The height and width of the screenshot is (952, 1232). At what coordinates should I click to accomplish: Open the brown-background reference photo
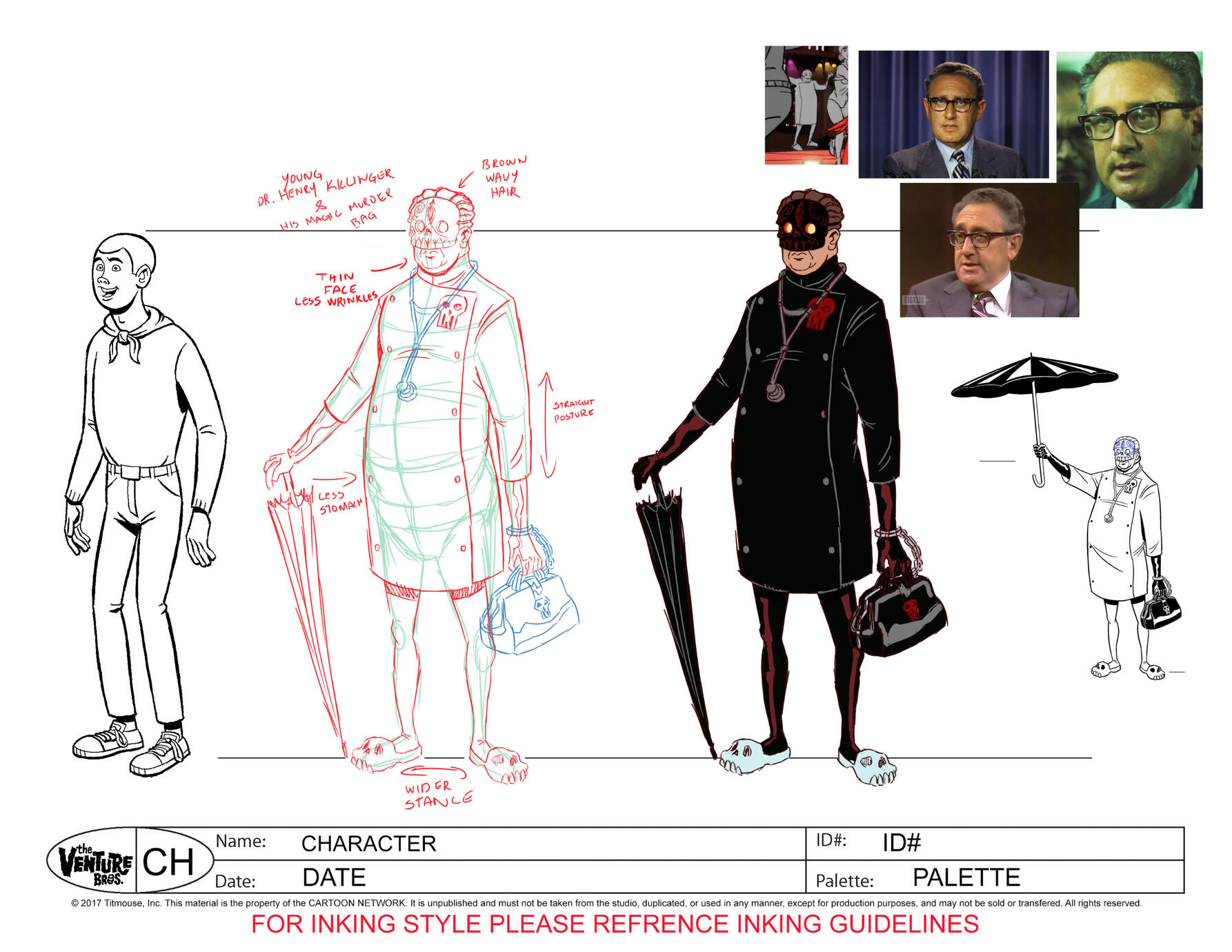tap(988, 250)
